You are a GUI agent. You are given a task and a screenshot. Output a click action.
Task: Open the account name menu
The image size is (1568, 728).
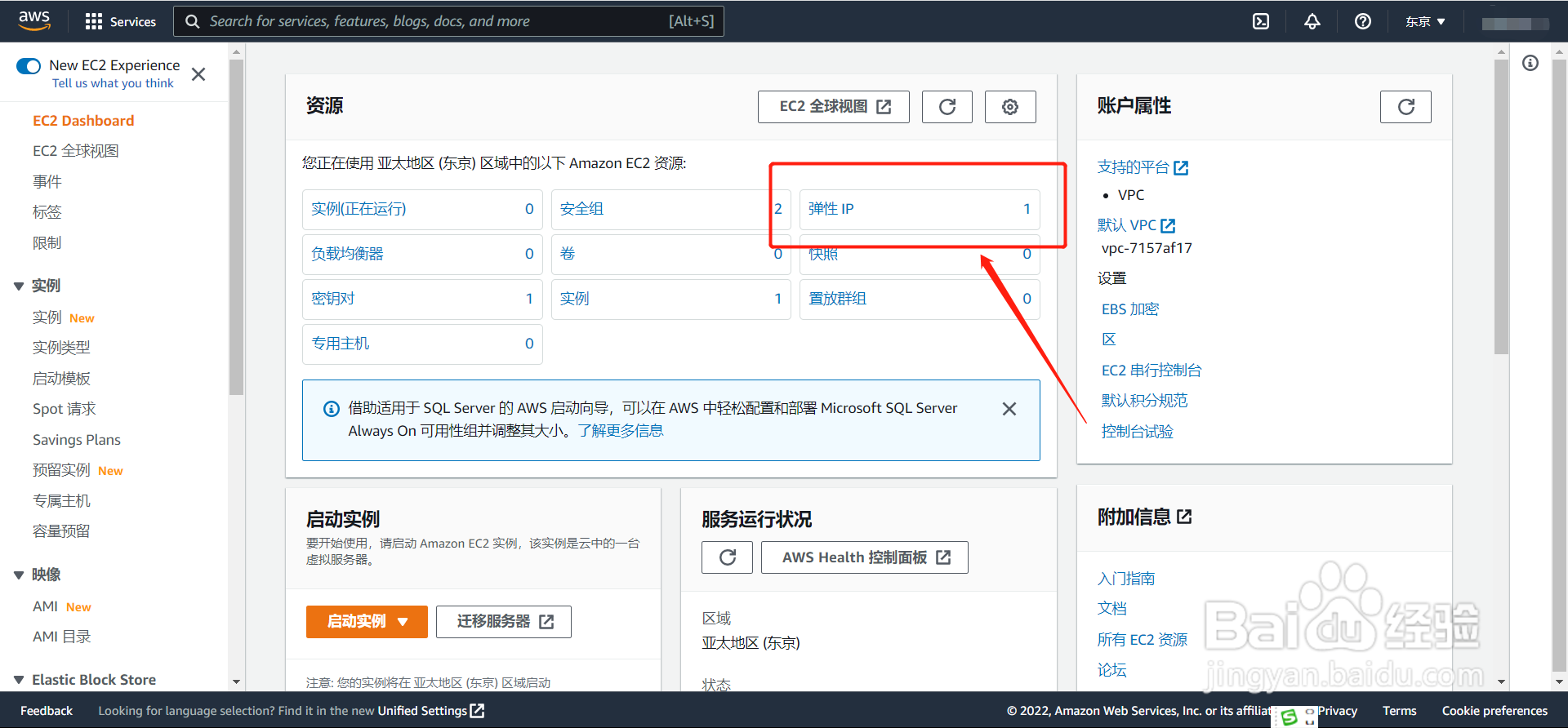click(1515, 23)
